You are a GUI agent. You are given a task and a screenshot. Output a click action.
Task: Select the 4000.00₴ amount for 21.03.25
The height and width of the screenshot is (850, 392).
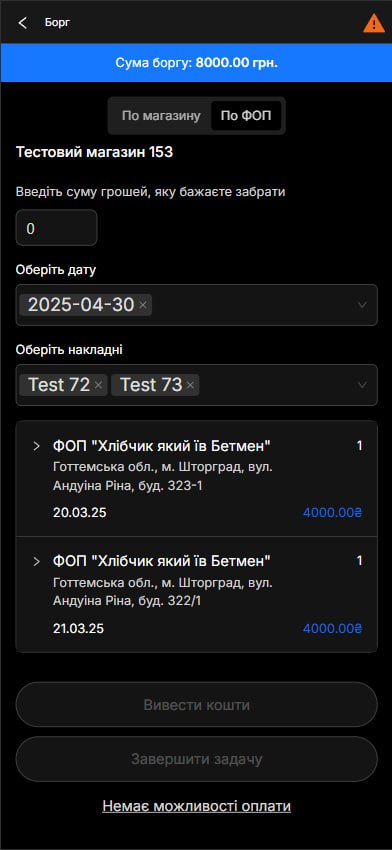332,629
